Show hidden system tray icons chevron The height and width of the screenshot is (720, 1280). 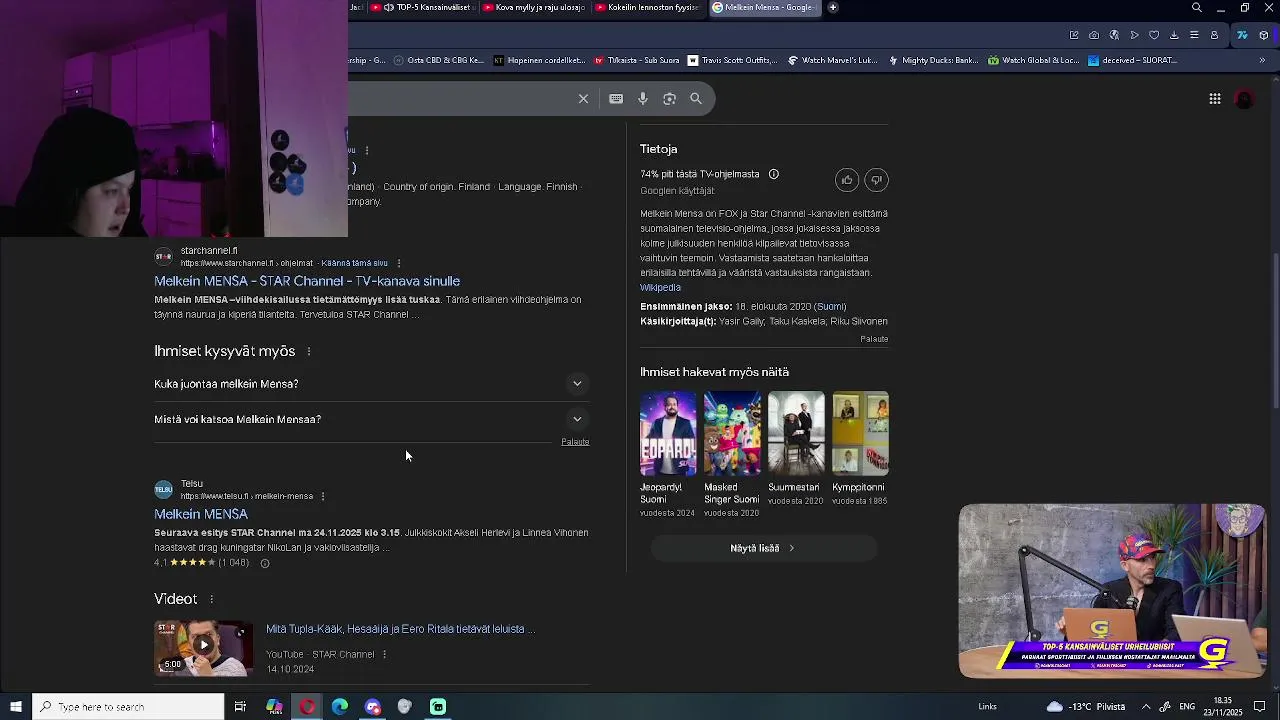click(x=1146, y=707)
